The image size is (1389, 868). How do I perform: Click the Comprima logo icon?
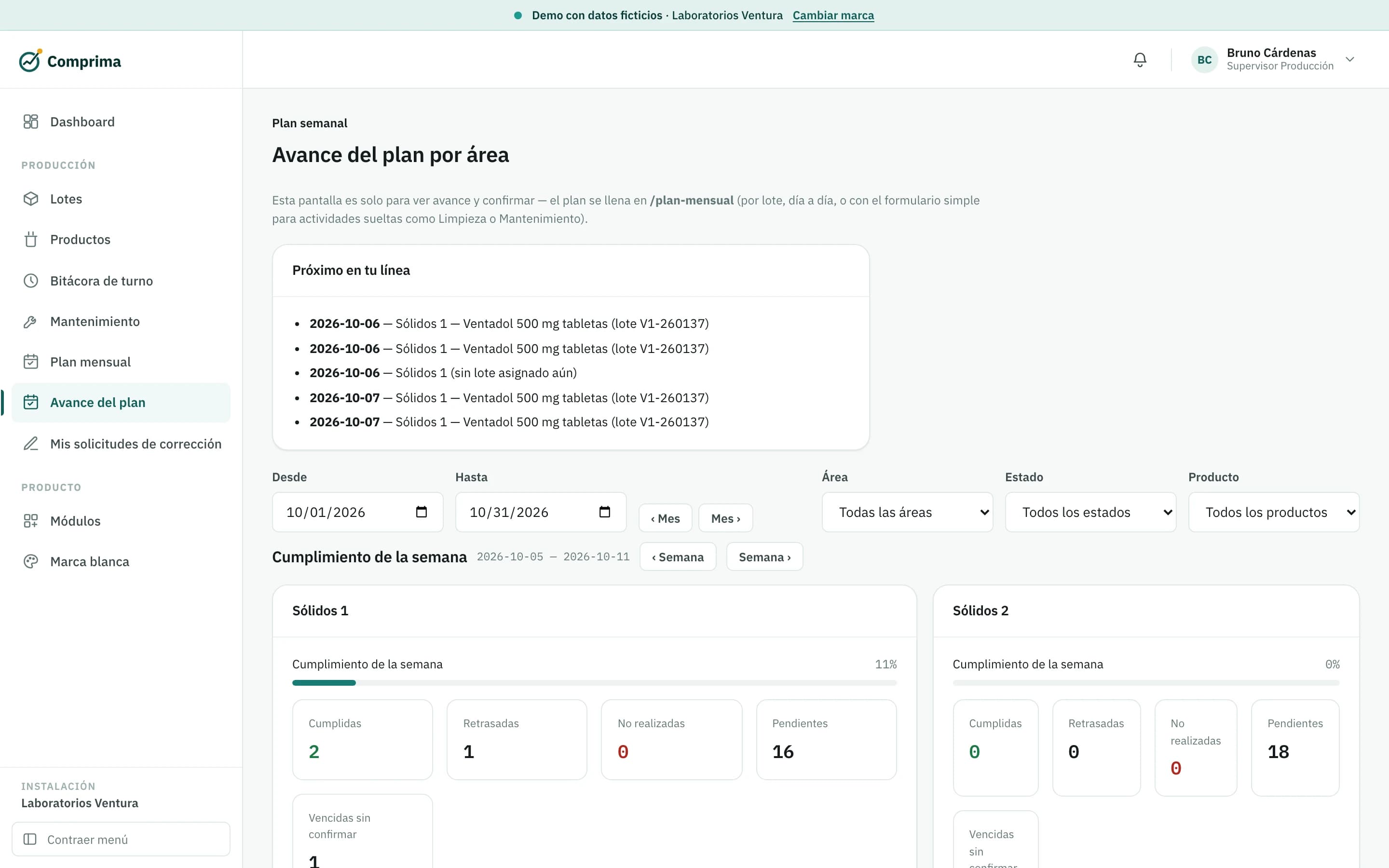click(x=30, y=60)
